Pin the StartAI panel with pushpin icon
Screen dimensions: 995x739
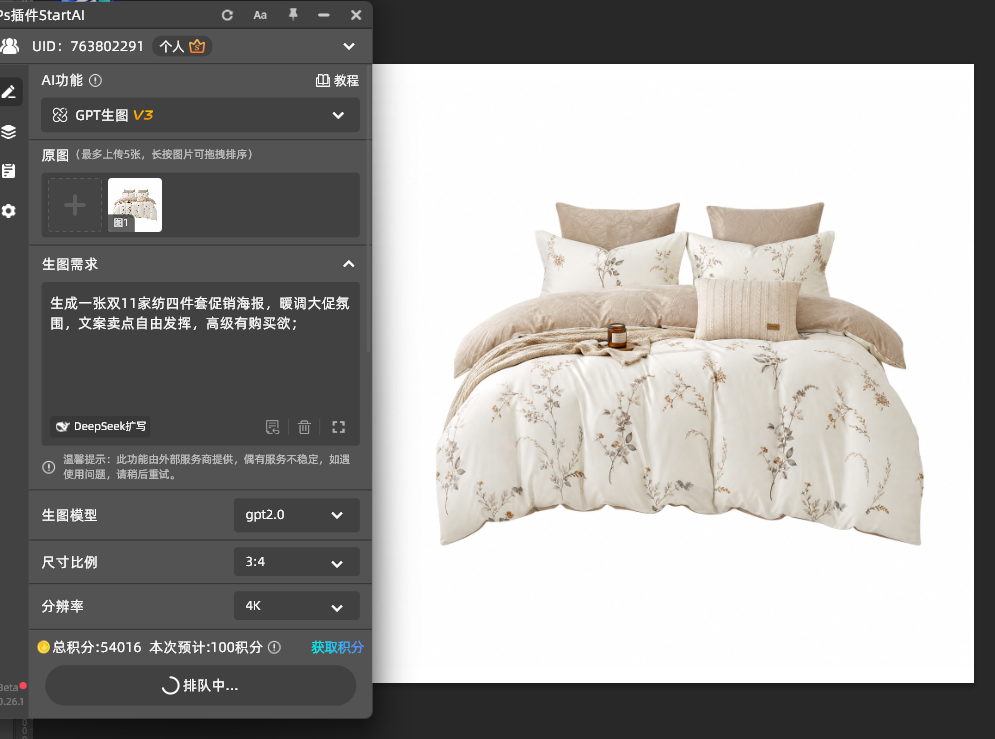(x=293, y=15)
